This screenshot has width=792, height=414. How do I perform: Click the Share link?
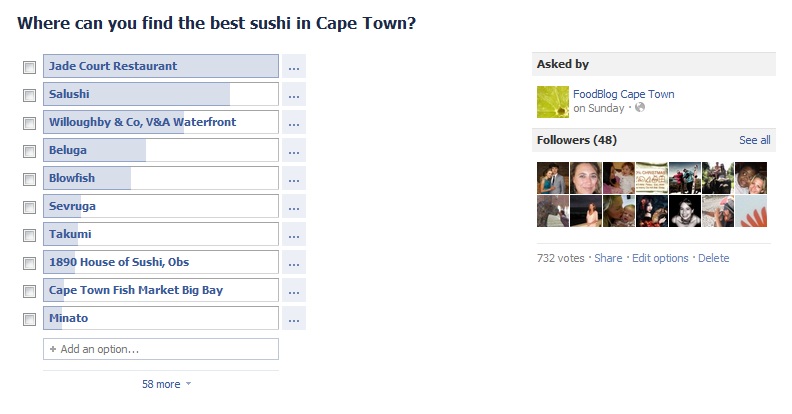[608, 258]
